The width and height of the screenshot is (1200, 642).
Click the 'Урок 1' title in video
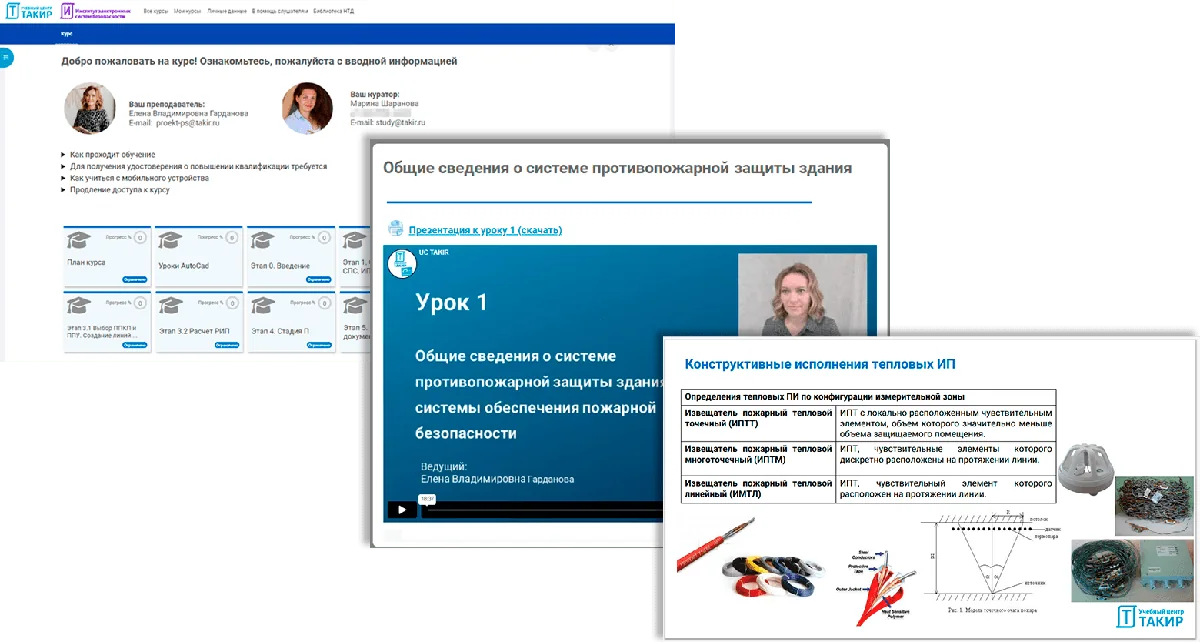click(452, 302)
